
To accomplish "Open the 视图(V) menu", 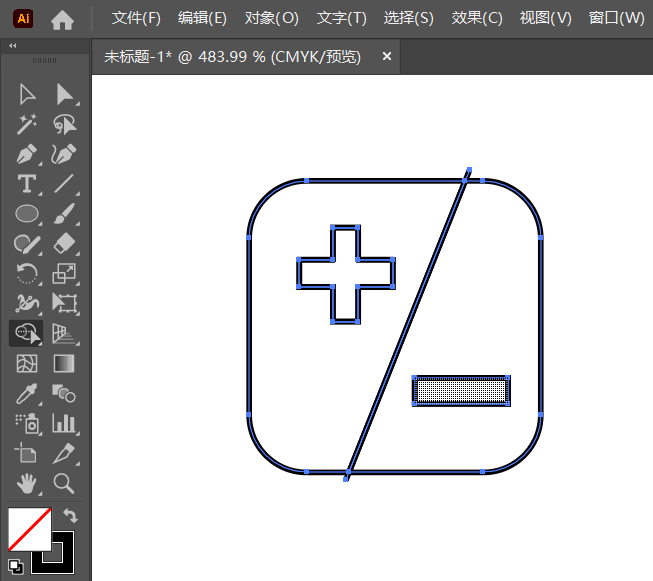I will (546, 18).
